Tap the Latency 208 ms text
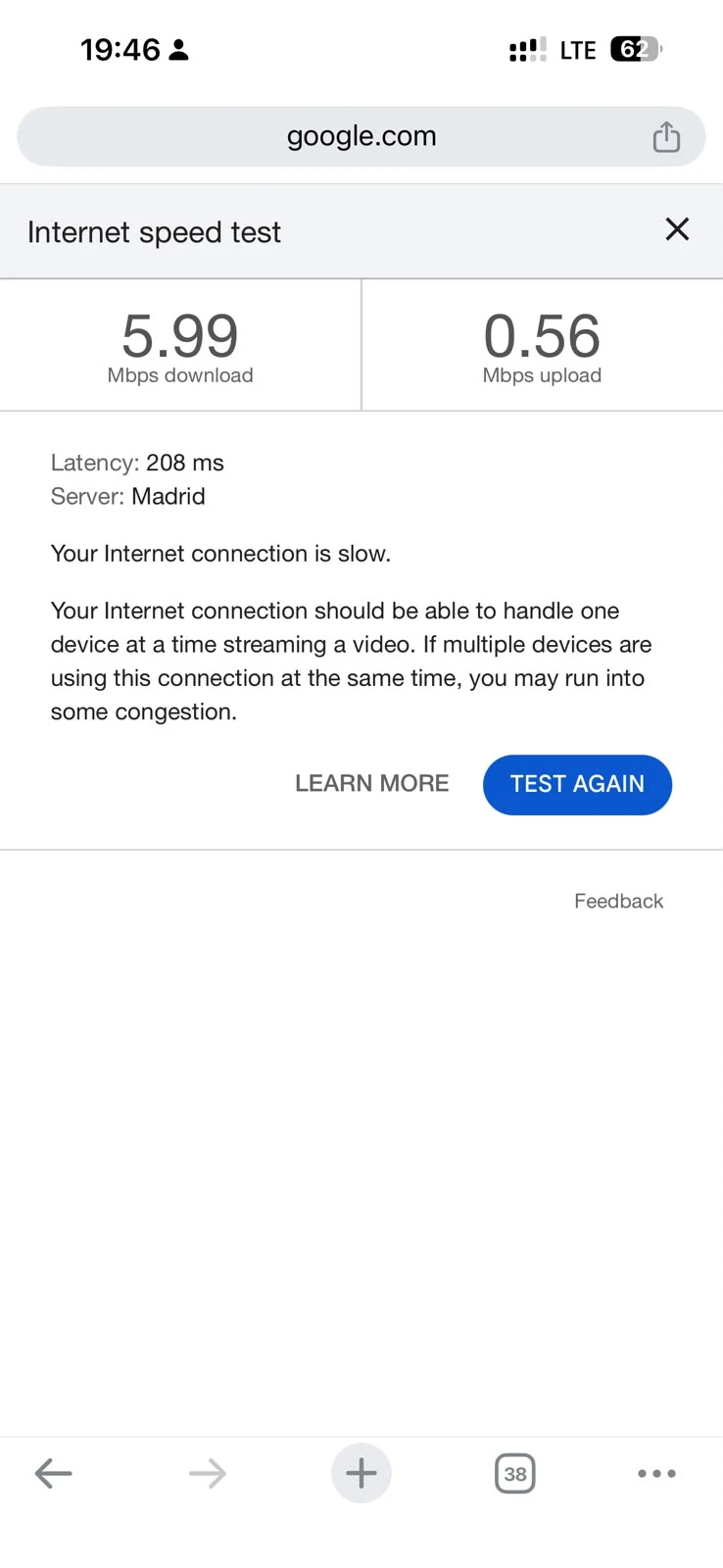Viewport: 723px width, 1568px height. [x=137, y=463]
